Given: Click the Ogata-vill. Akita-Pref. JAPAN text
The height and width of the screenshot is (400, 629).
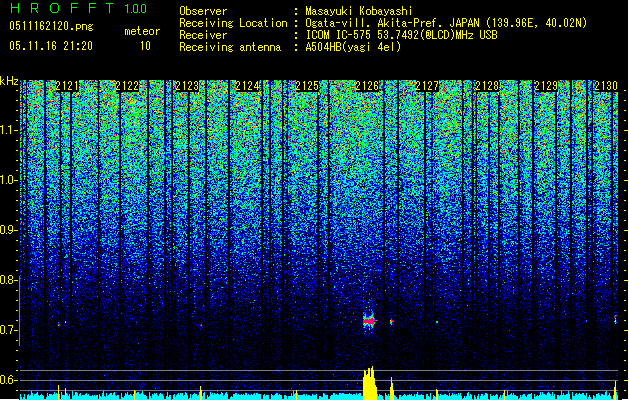Looking at the screenshot, I should click(x=392, y=23).
